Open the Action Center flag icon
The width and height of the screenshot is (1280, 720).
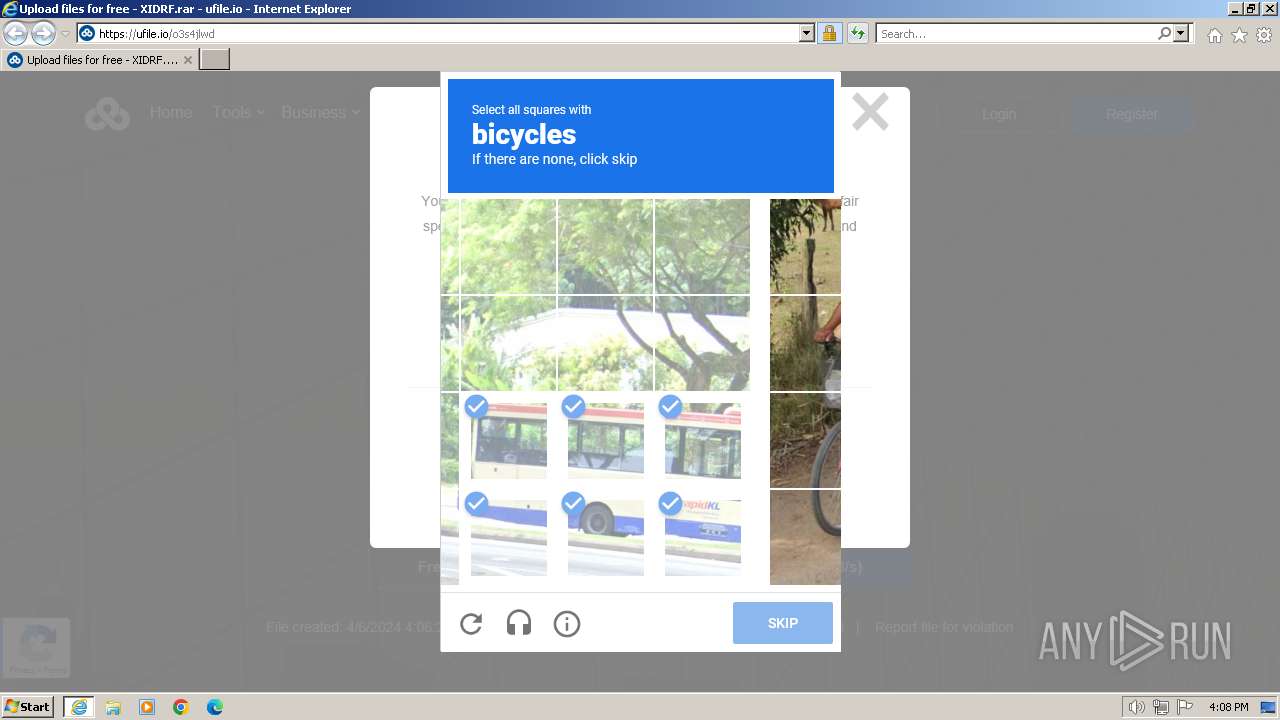1185,707
